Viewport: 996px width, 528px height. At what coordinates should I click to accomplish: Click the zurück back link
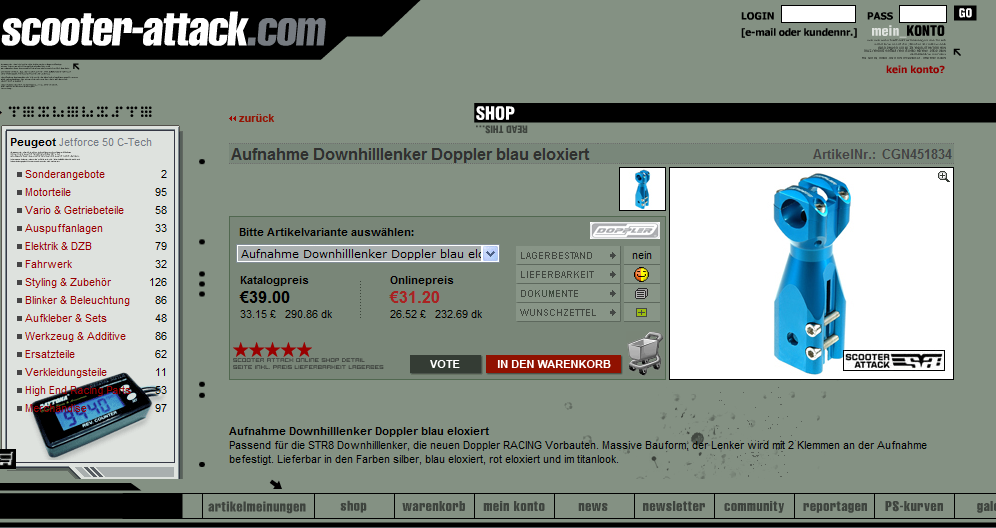point(252,118)
